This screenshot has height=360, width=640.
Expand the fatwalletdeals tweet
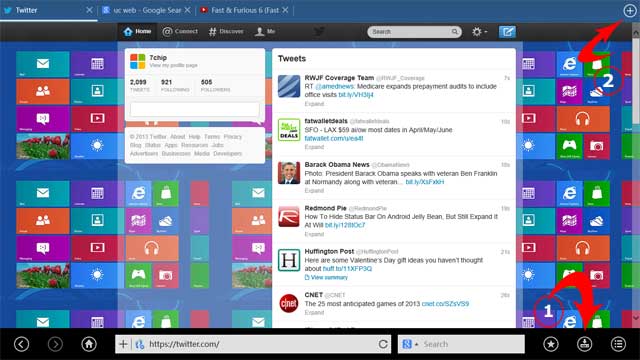coord(314,147)
